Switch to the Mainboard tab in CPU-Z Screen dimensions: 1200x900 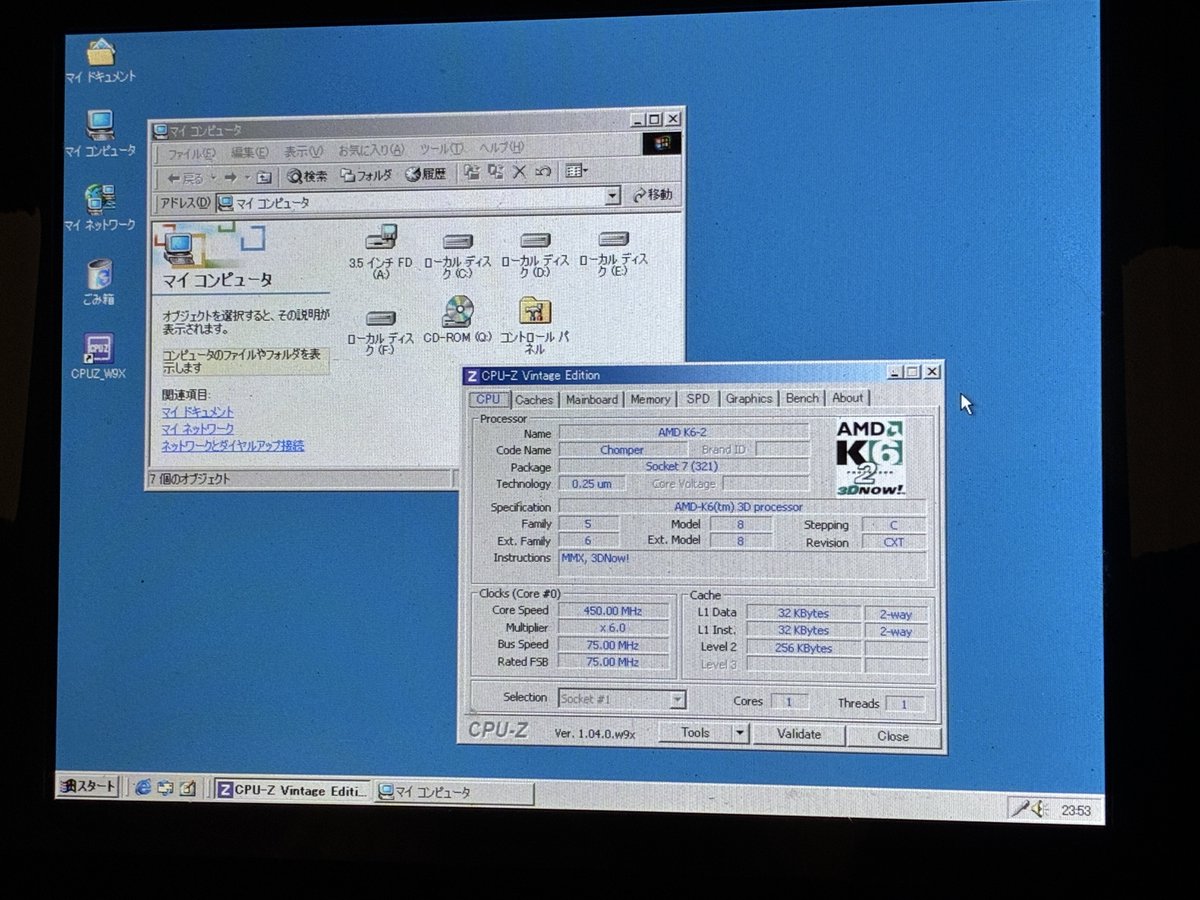pos(592,399)
